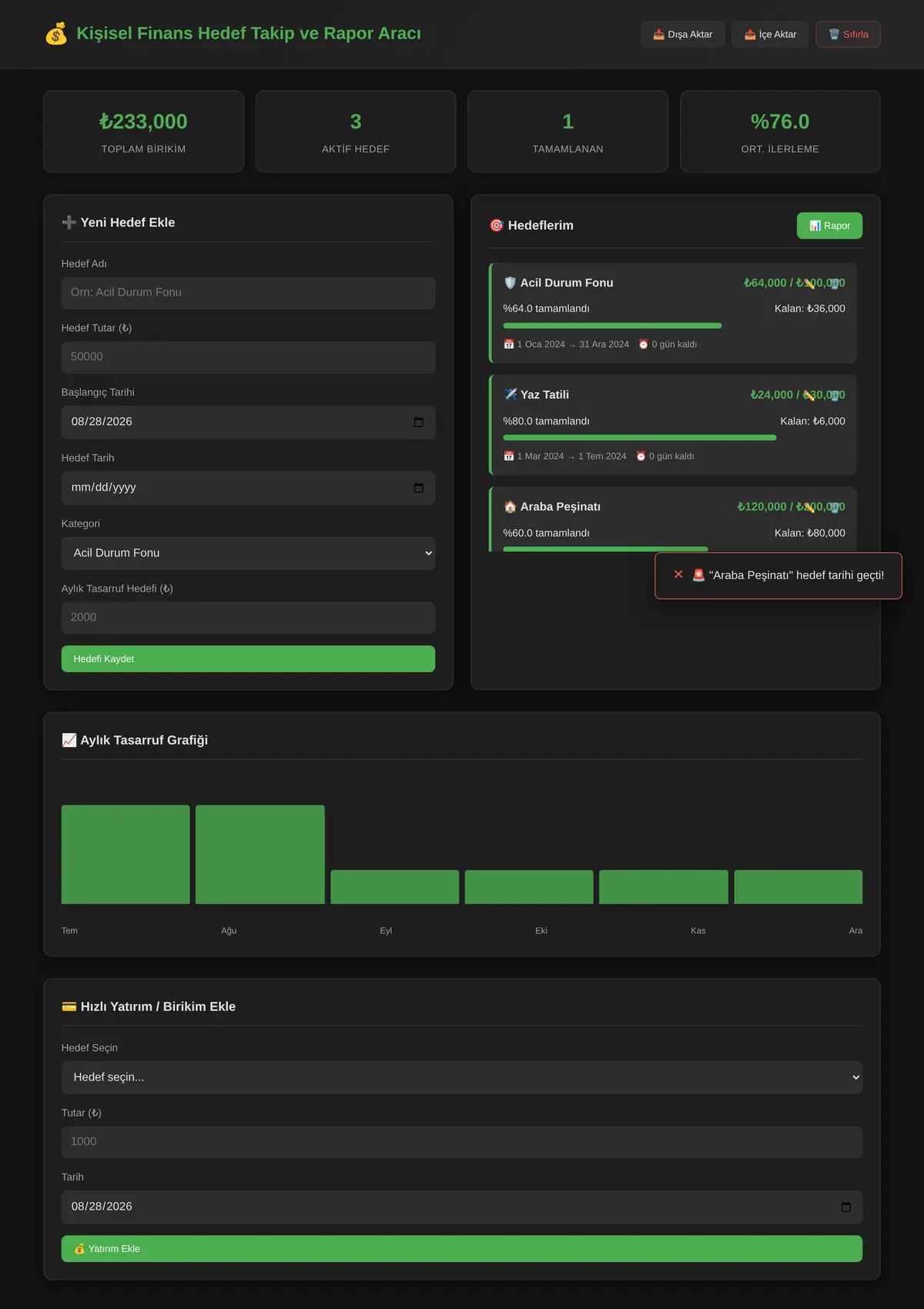Focus the Hedef Adı input field
This screenshot has width=924, height=1309.
tap(248, 293)
